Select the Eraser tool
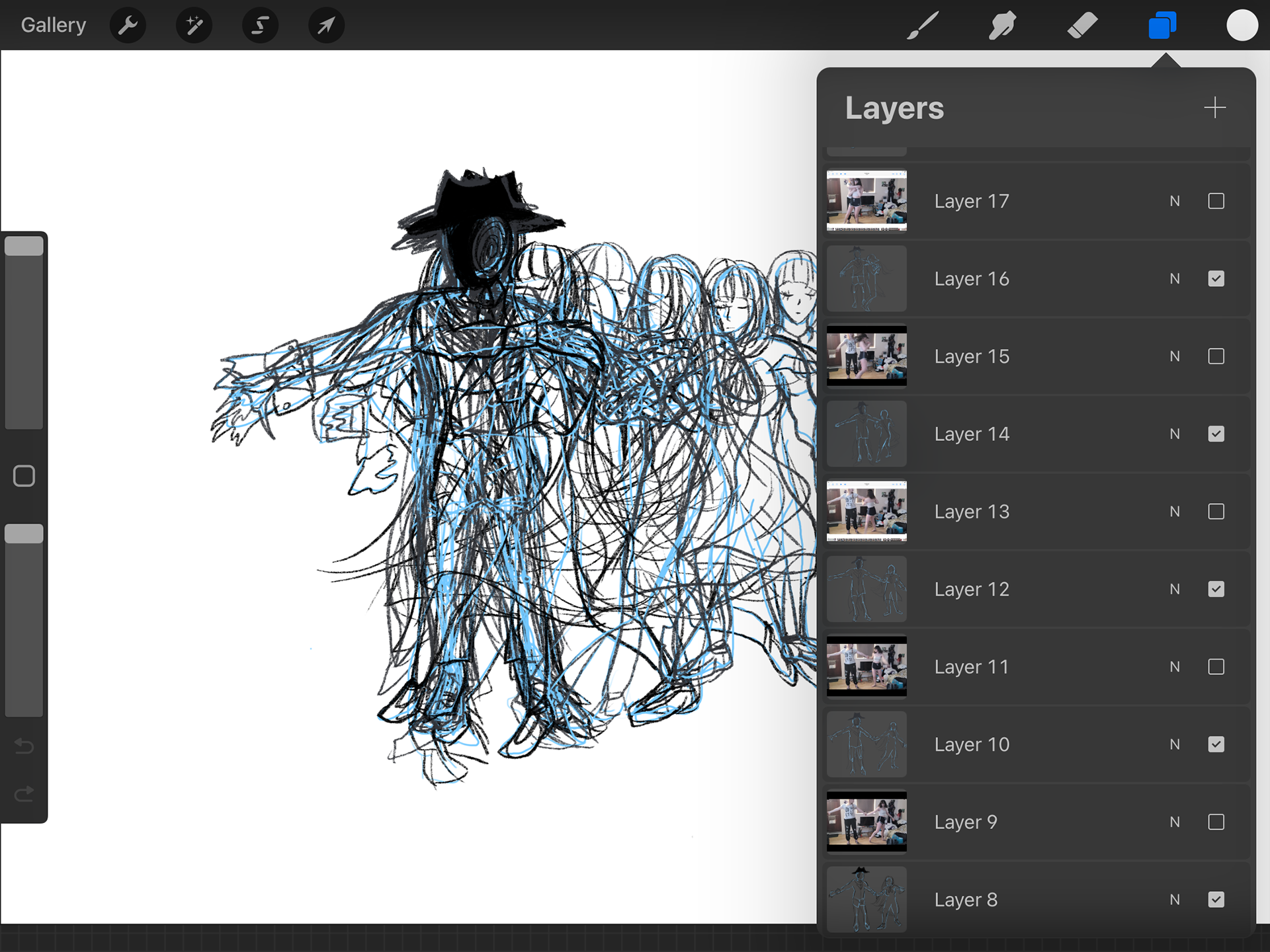Viewport: 1270px width, 952px height. click(1083, 26)
